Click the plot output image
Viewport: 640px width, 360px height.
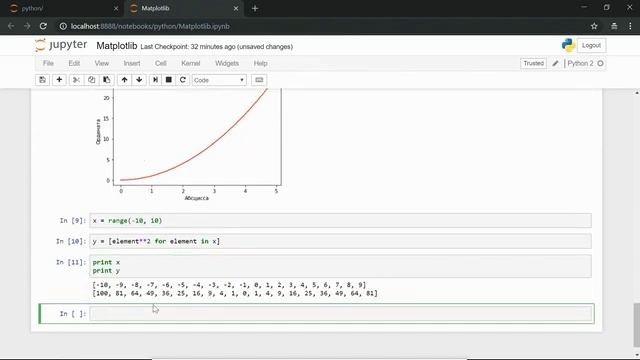tap(189, 145)
